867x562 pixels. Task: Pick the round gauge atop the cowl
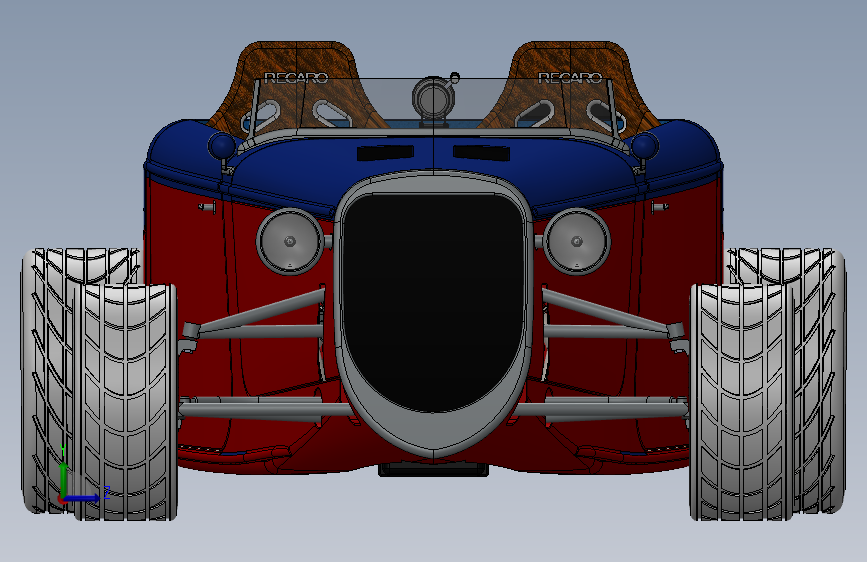434,99
